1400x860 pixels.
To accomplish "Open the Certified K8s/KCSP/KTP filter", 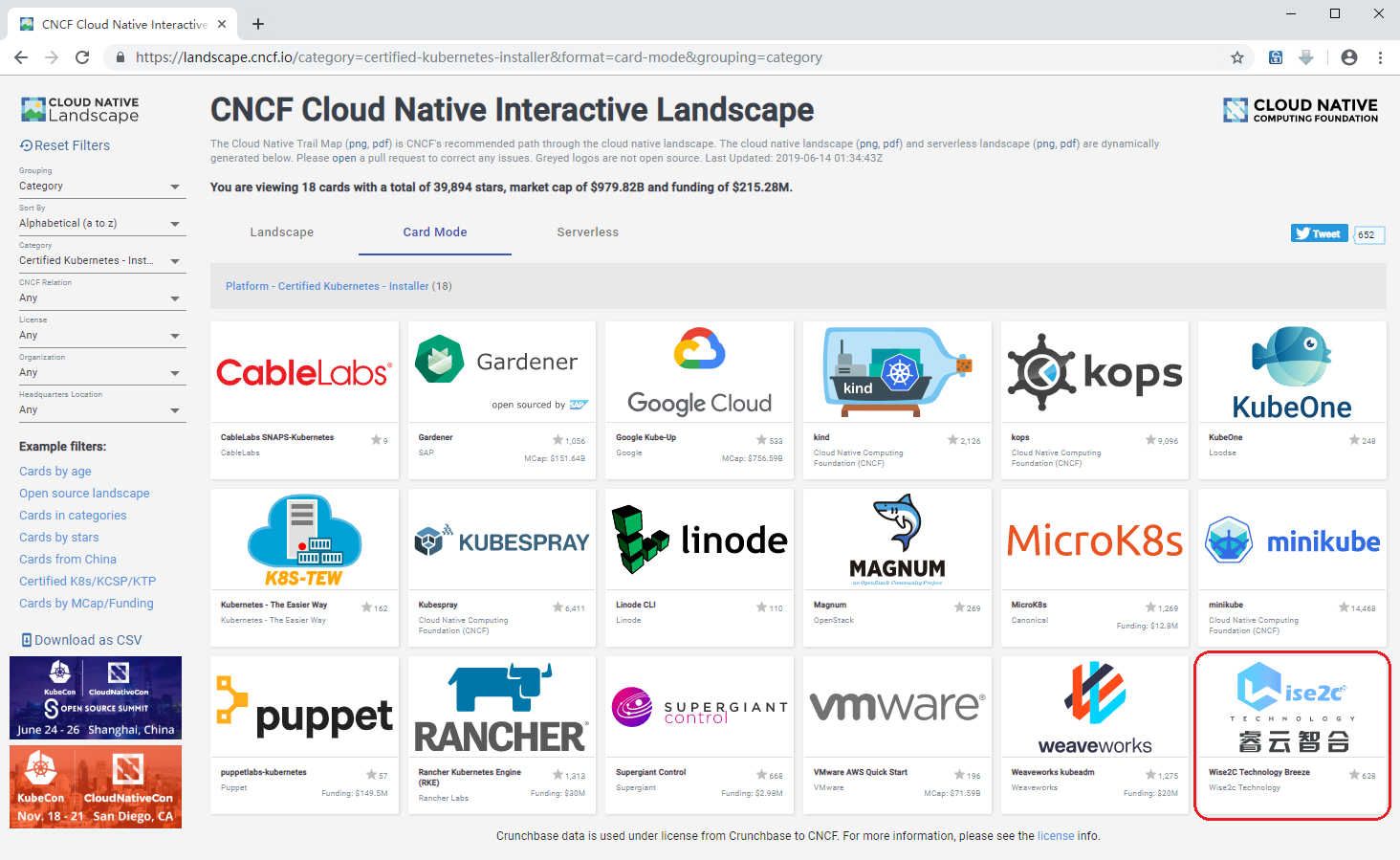I will tap(87, 582).
